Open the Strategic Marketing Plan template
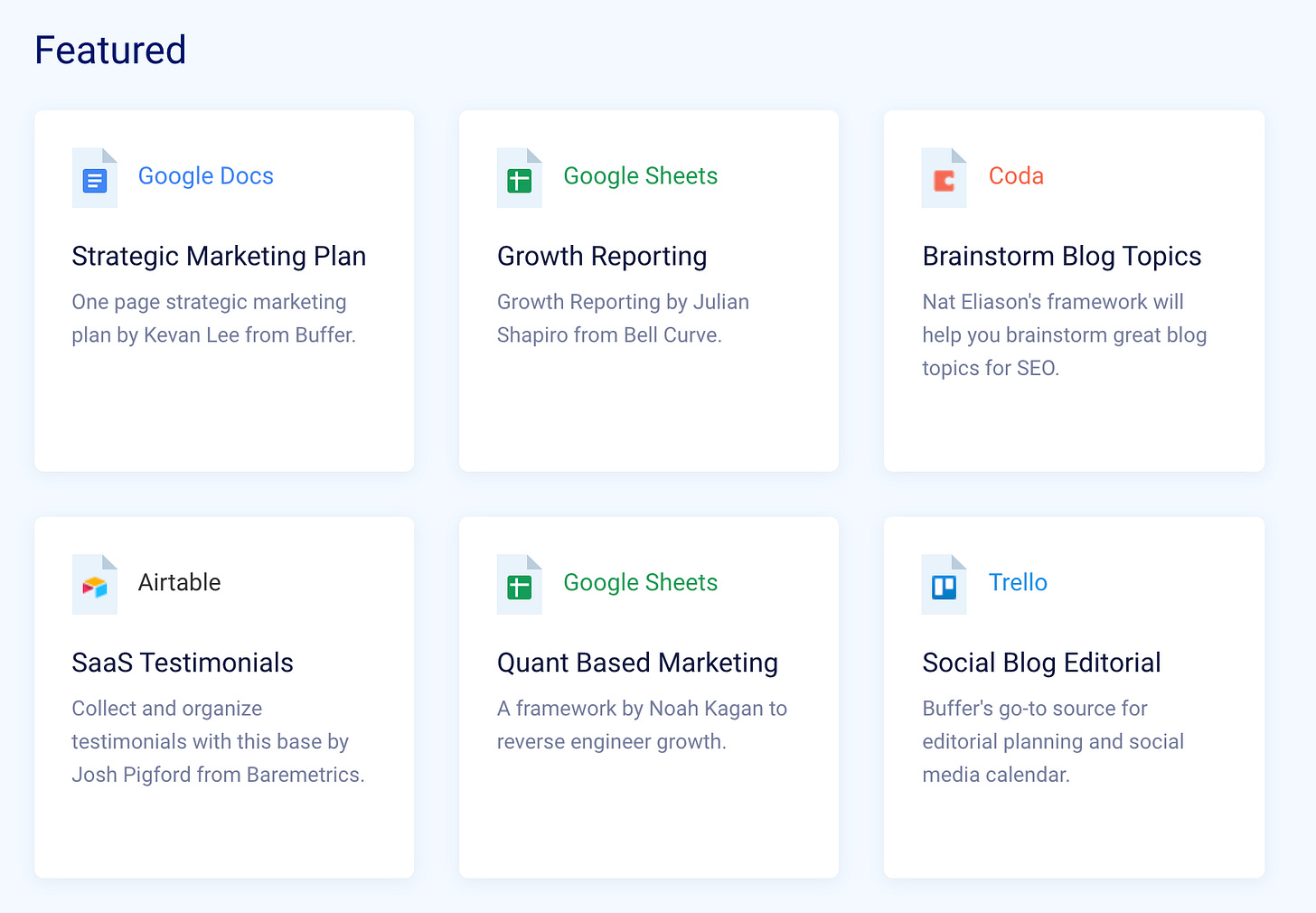The width and height of the screenshot is (1316, 913). pyautogui.click(x=219, y=257)
